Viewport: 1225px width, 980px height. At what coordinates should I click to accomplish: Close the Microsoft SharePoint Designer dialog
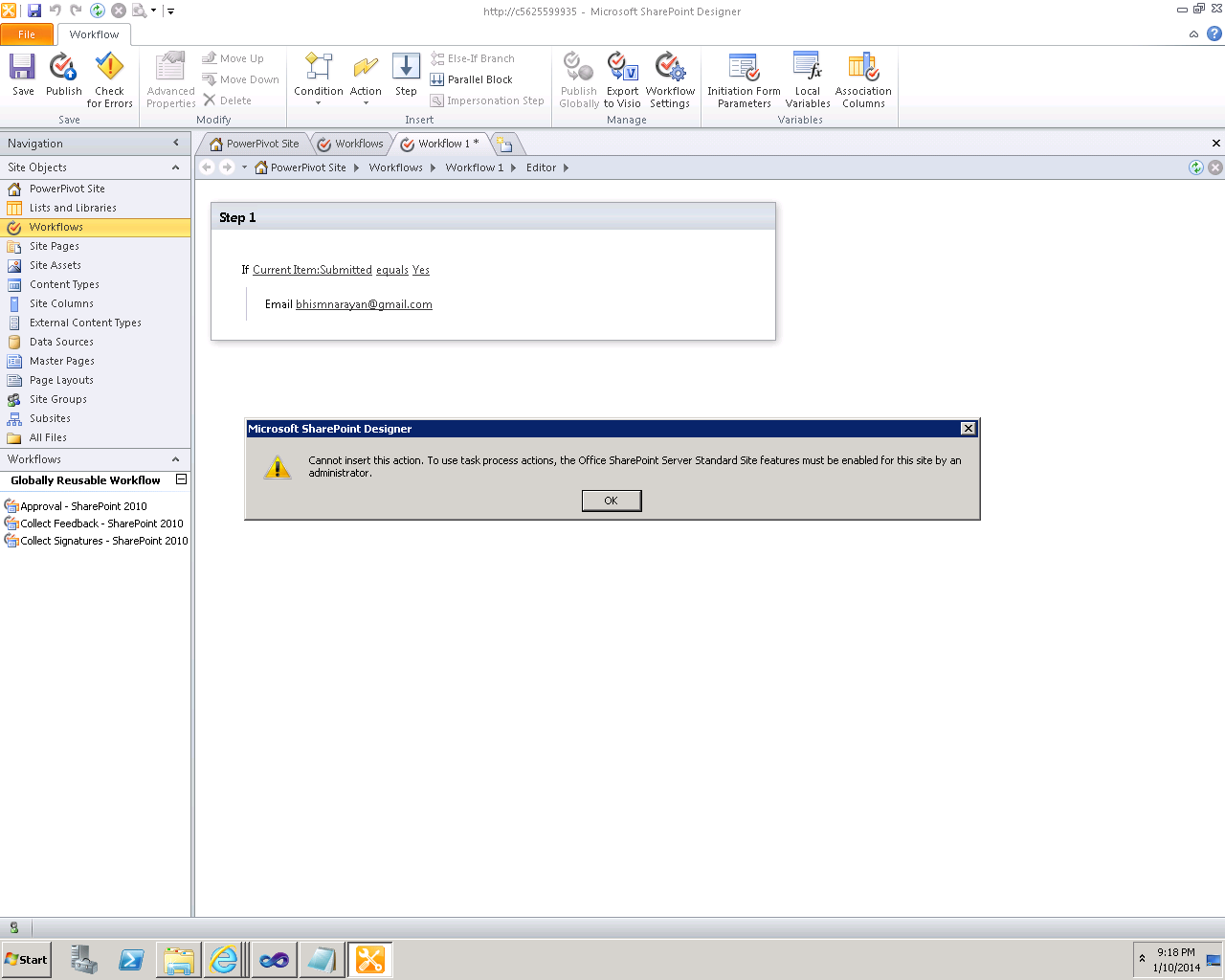pyautogui.click(x=968, y=429)
